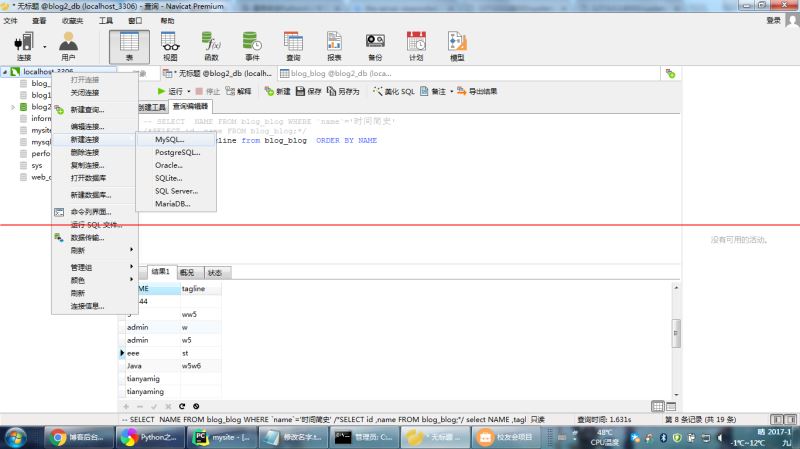This screenshot has width=800, height=449.
Task: Open the 模型 (Model) toolbar icon
Action: coord(457,46)
